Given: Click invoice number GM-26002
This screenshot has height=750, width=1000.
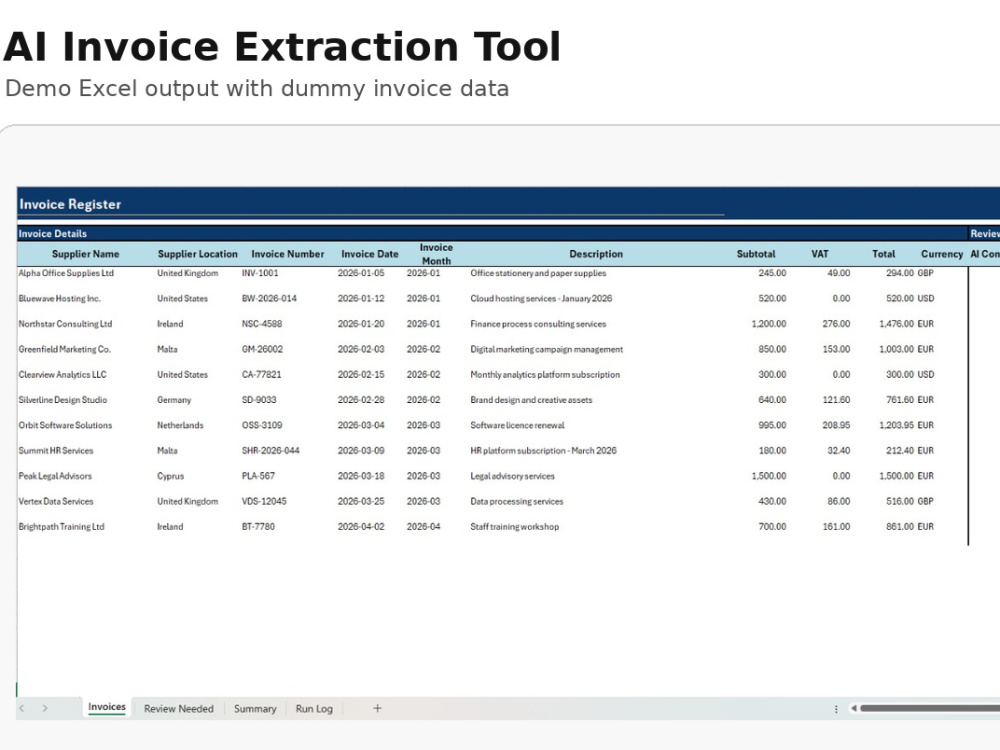Looking at the screenshot, I should [262, 349].
